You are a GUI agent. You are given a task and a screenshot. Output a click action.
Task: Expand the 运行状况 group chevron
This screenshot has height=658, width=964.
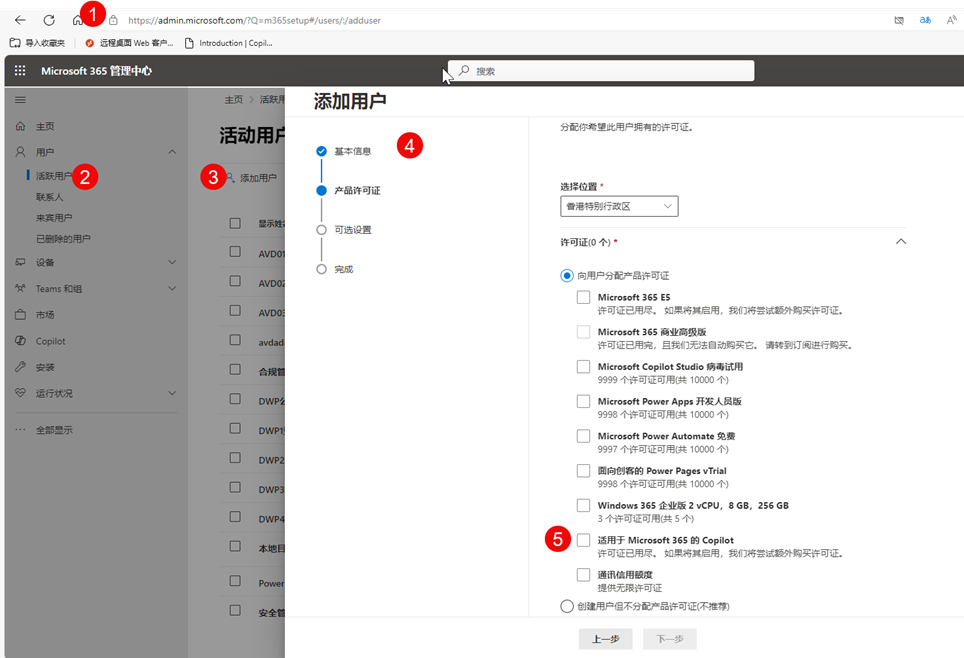172,393
